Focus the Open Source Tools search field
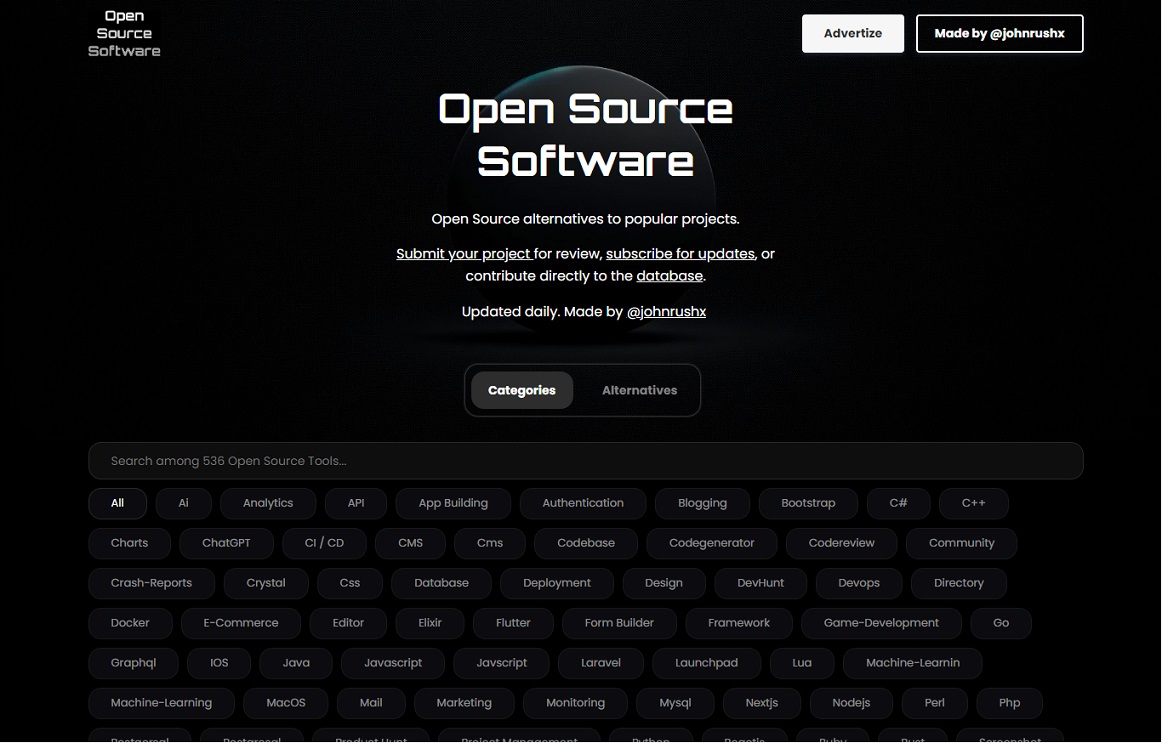Viewport: 1162px width, 743px height. [585, 461]
